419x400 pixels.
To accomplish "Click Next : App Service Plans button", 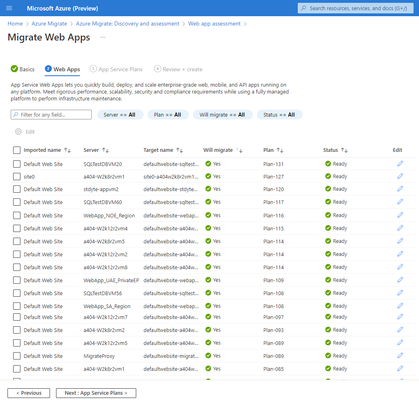I will tap(96, 393).
